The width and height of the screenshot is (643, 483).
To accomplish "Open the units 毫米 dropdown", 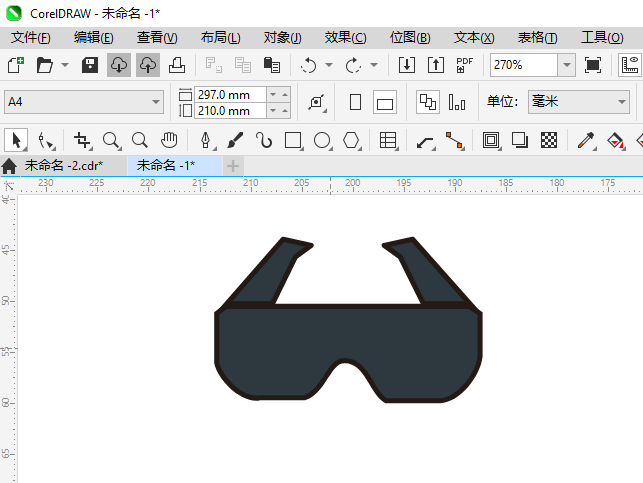I will click(x=620, y=102).
